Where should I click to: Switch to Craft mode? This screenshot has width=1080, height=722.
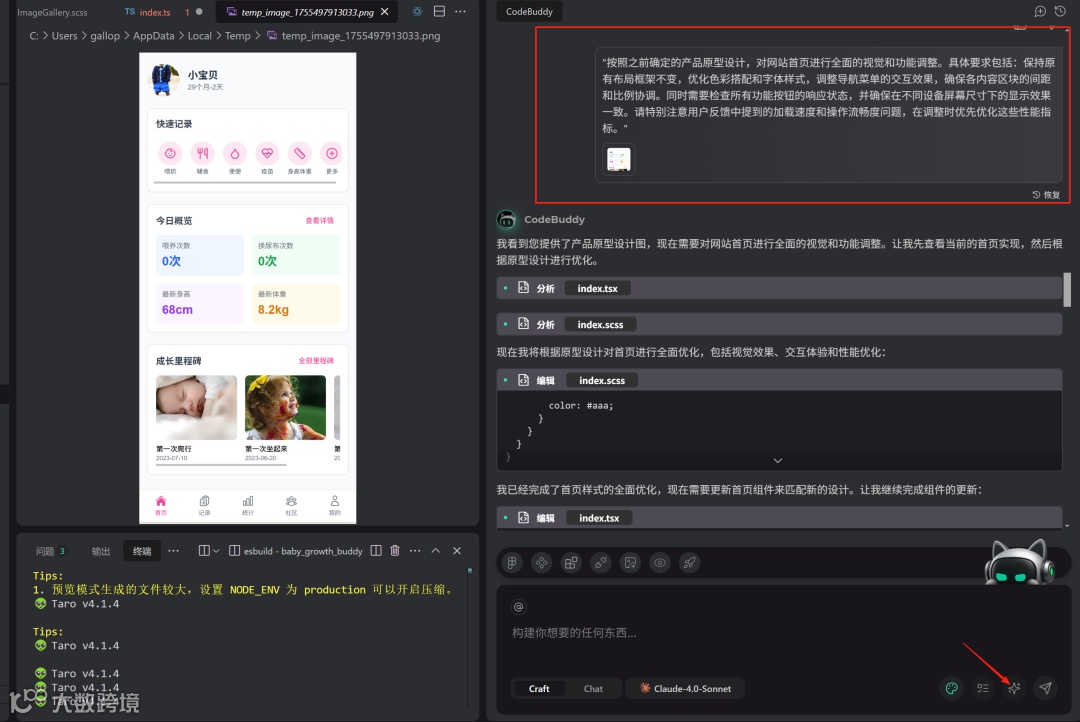[x=539, y=689]
